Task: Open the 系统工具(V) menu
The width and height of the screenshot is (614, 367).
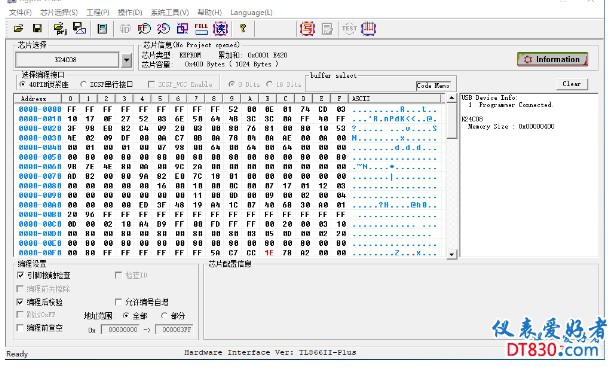Action: [x=170, y=13]
